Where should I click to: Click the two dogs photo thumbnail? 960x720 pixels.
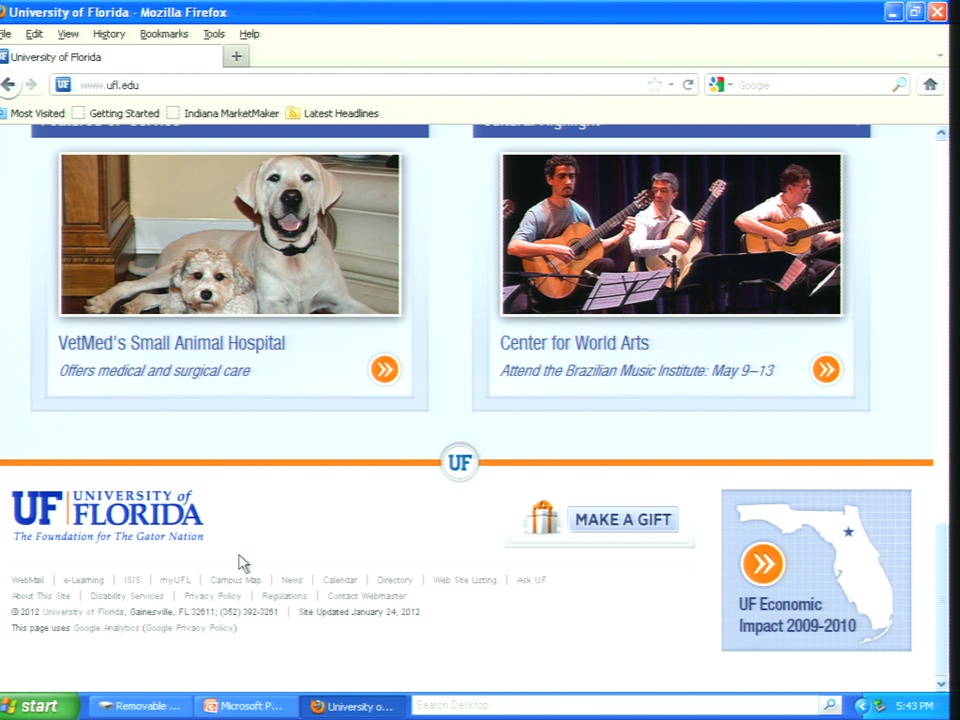pos(230,234)
